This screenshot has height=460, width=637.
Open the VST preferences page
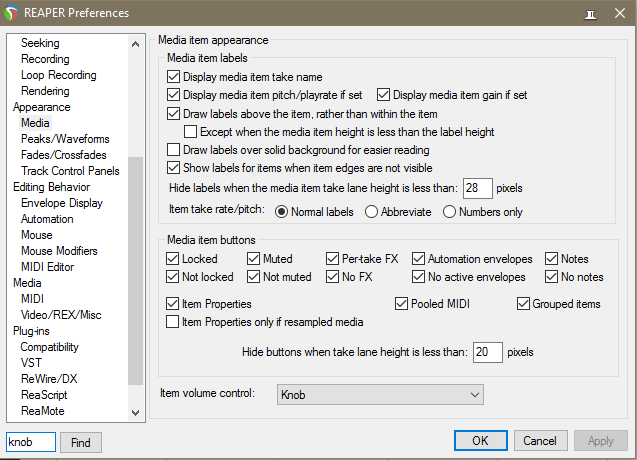[x=31, y=363]
